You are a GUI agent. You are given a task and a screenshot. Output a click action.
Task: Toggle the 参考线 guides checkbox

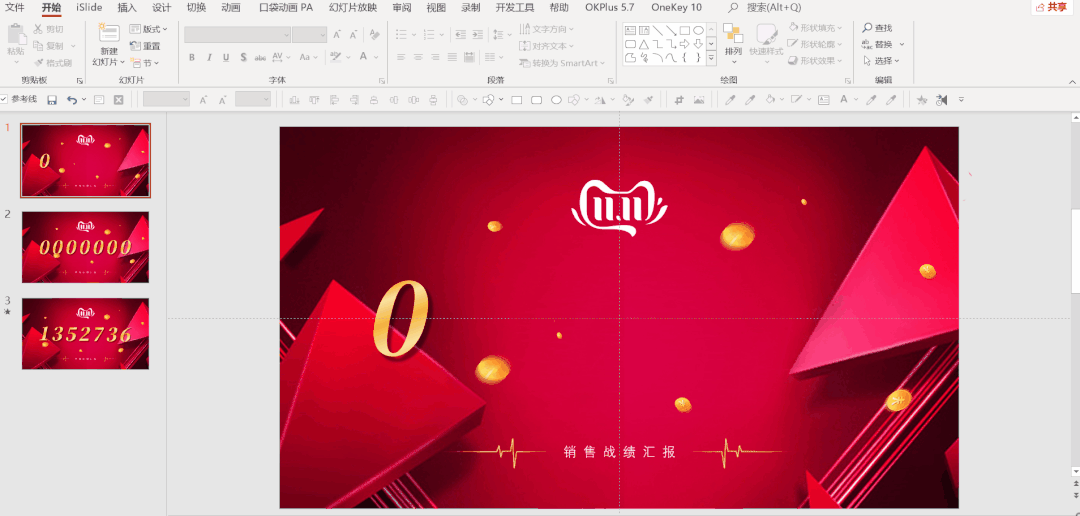[x=4, y=99]
